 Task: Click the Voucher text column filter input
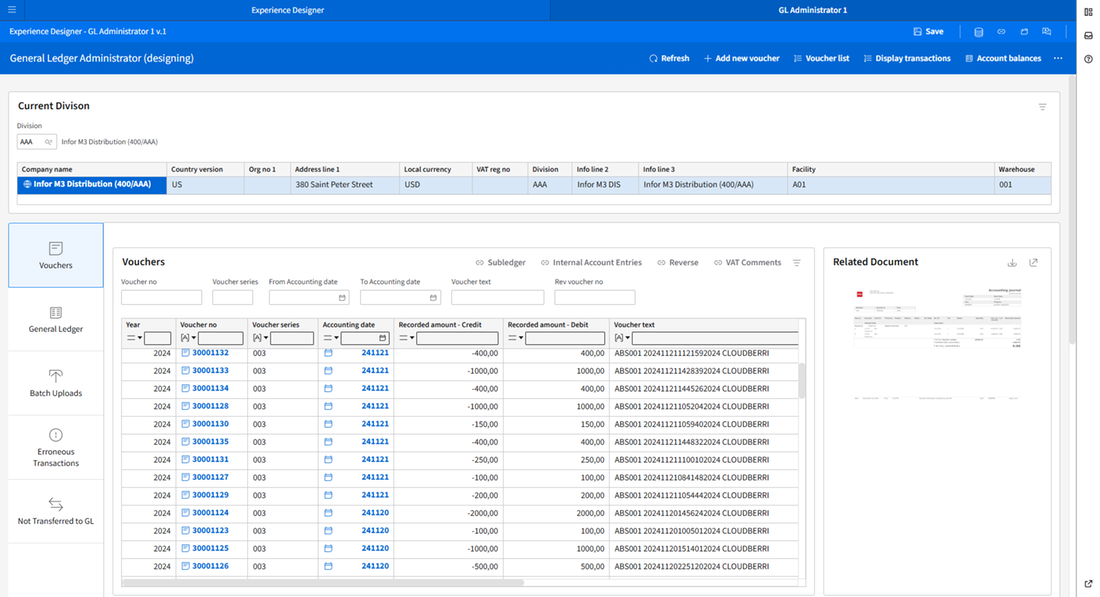click(715, 338)
